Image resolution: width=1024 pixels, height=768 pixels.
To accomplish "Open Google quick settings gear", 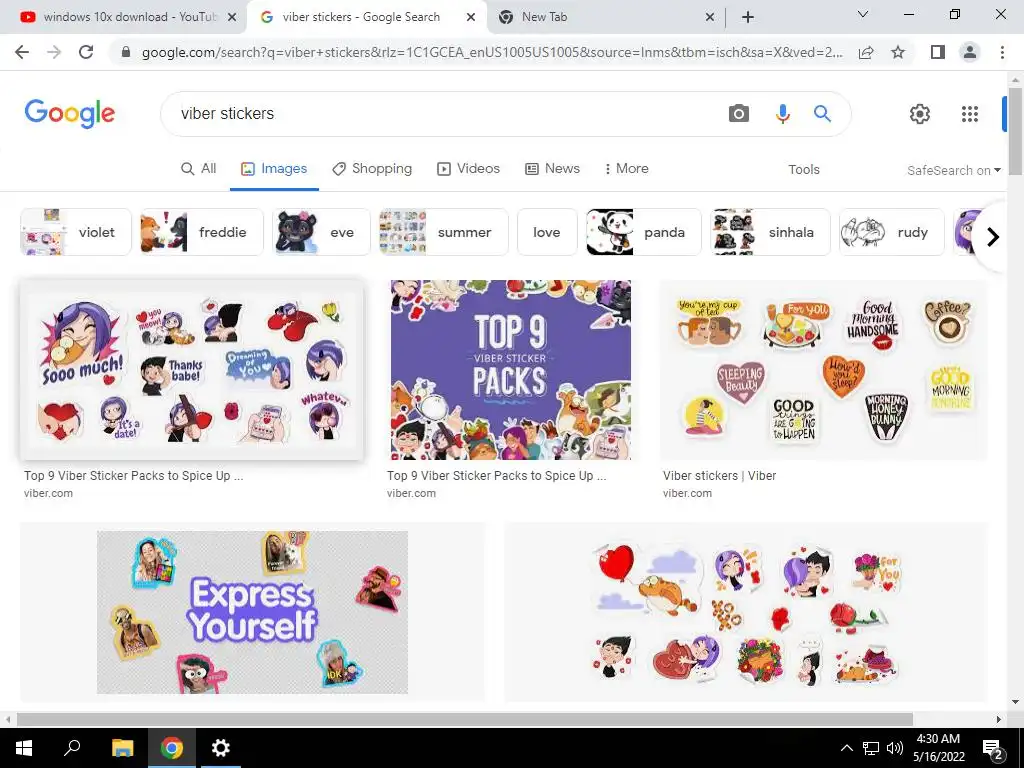I will pos(920,114).
